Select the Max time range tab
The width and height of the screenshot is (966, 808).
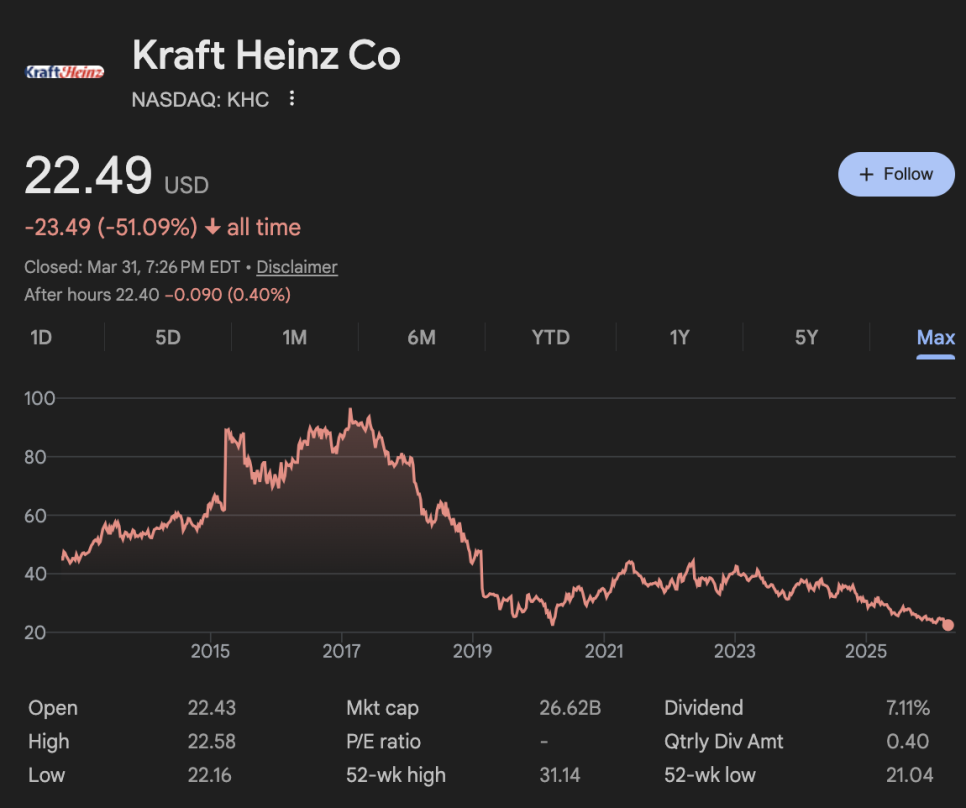(935, 337)
